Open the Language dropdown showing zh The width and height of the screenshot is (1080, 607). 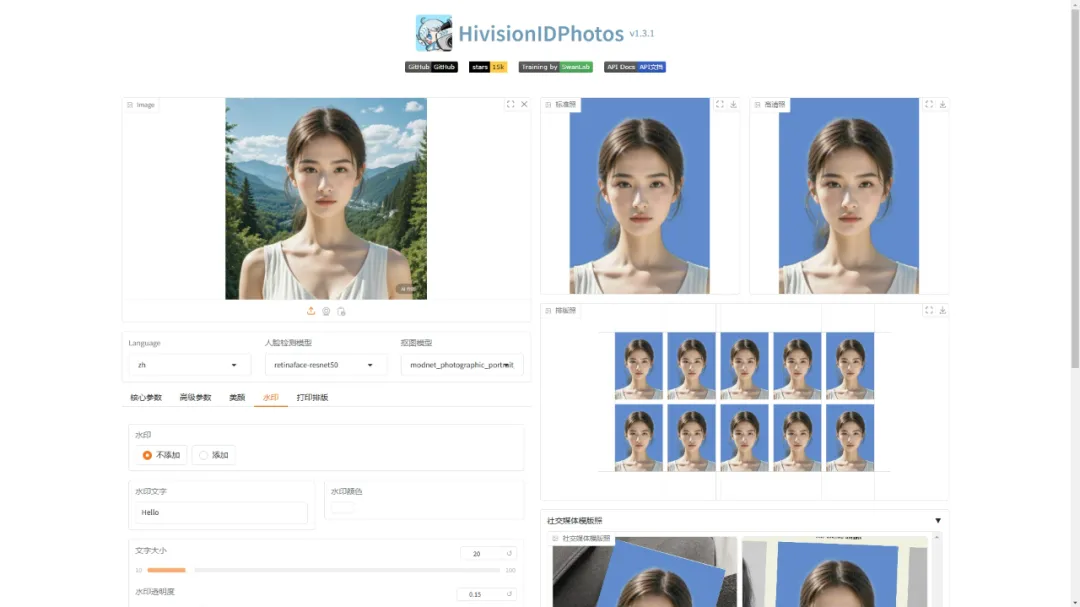click(x=189, y=365)
